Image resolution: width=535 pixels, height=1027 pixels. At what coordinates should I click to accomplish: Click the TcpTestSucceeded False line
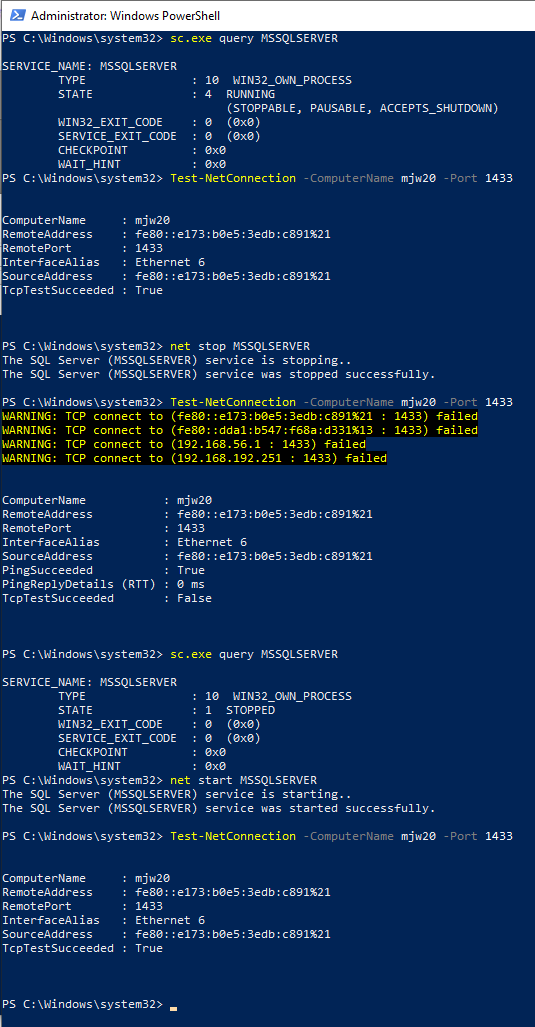point(107,598)
